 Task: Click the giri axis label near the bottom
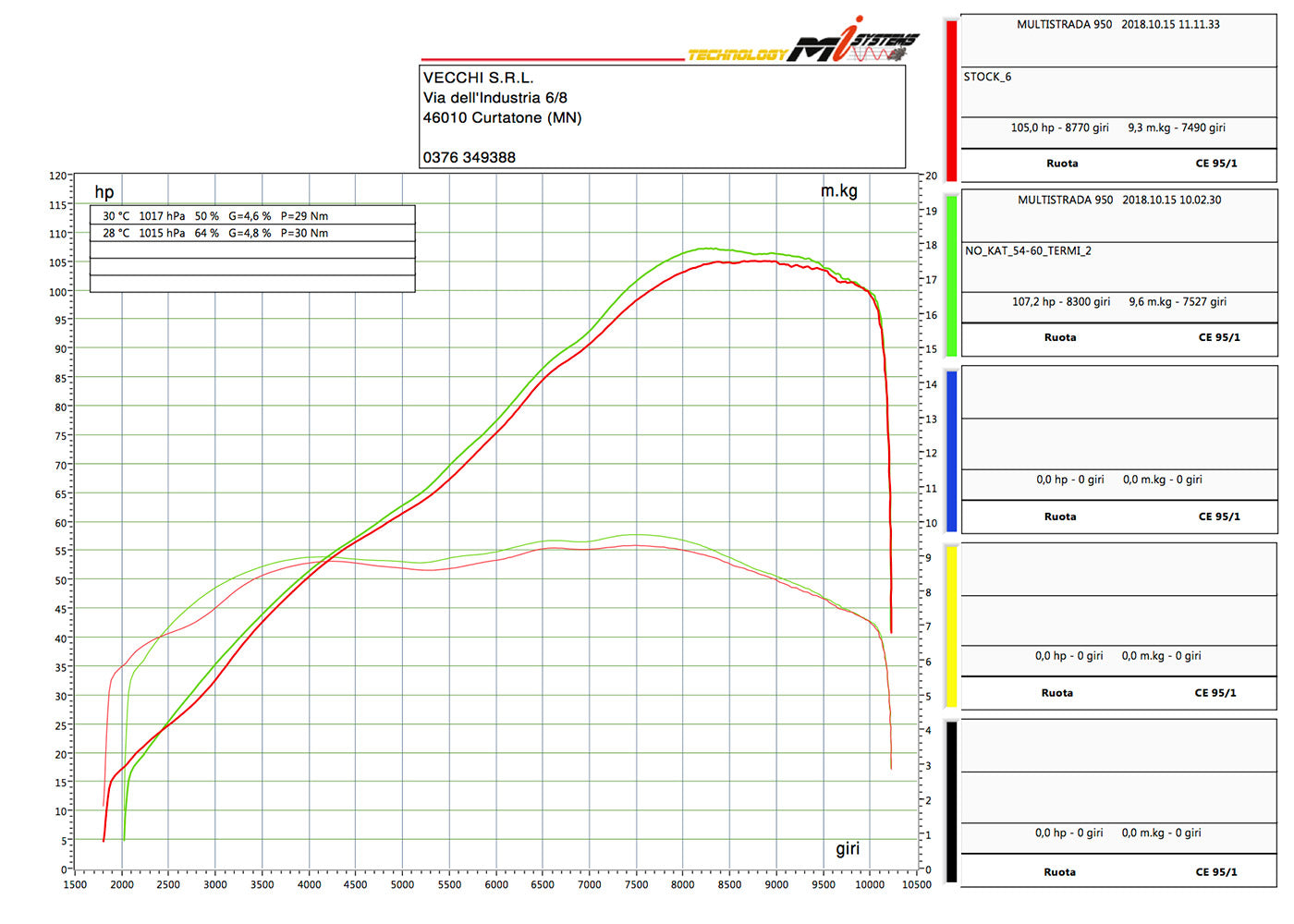tap(847, 848)
